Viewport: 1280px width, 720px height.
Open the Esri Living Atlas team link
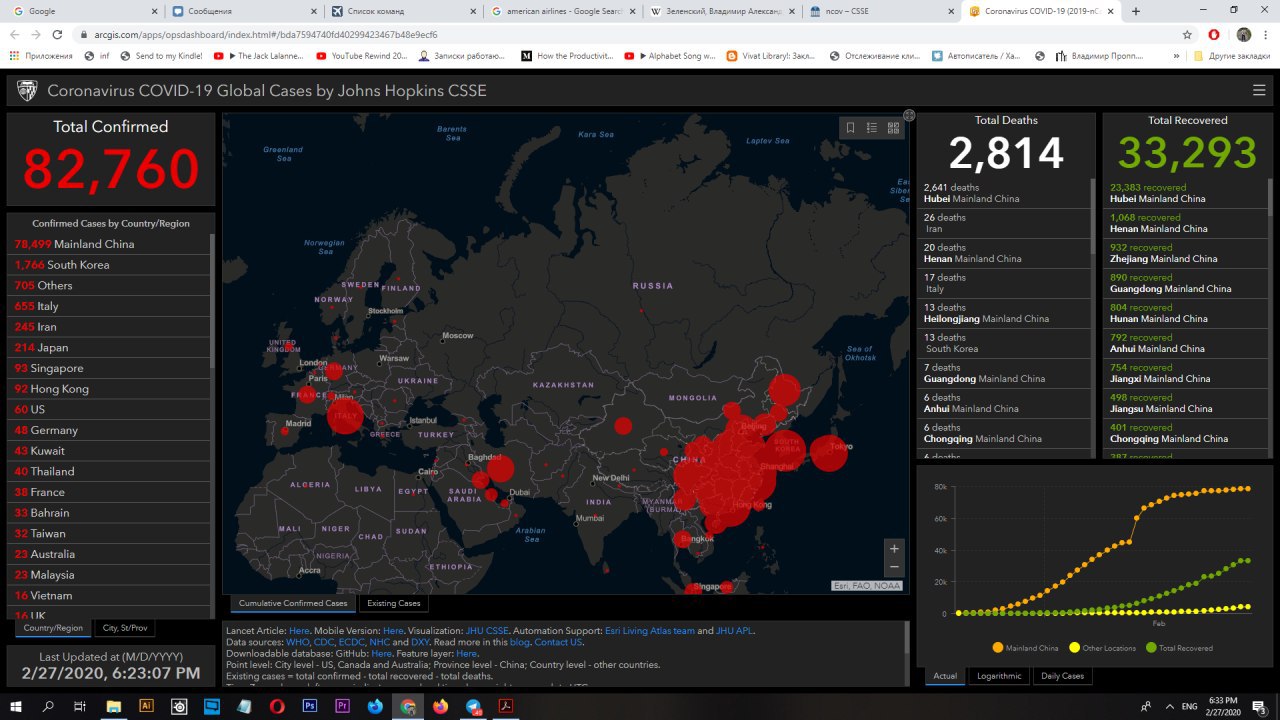[651, 631]
